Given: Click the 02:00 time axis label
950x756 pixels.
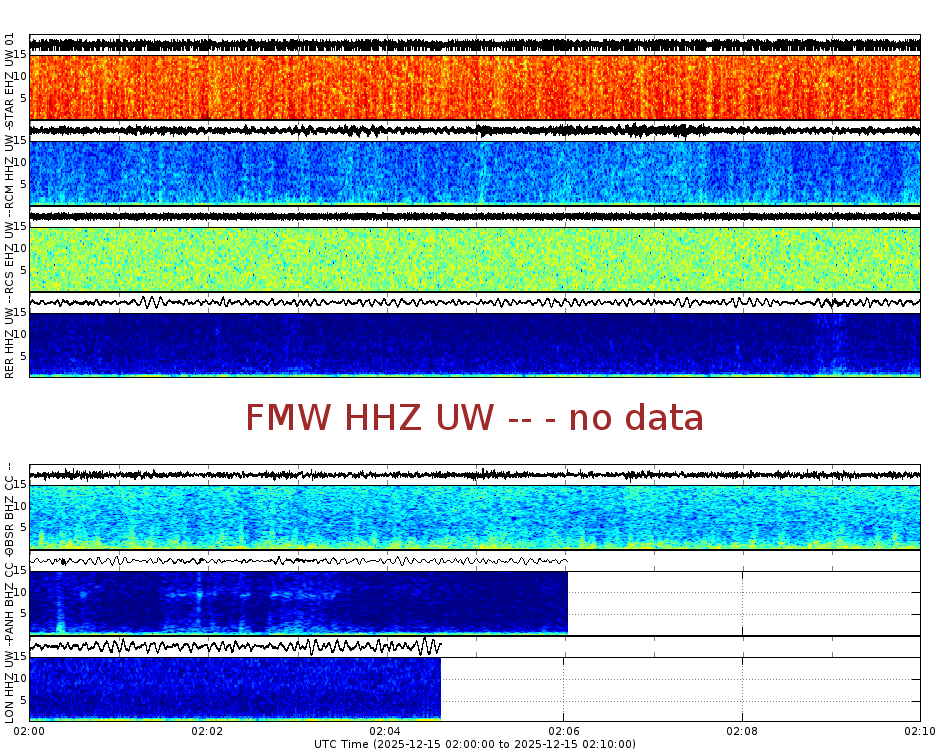Looking at the screenshot, I should click(x=30, y=731).
